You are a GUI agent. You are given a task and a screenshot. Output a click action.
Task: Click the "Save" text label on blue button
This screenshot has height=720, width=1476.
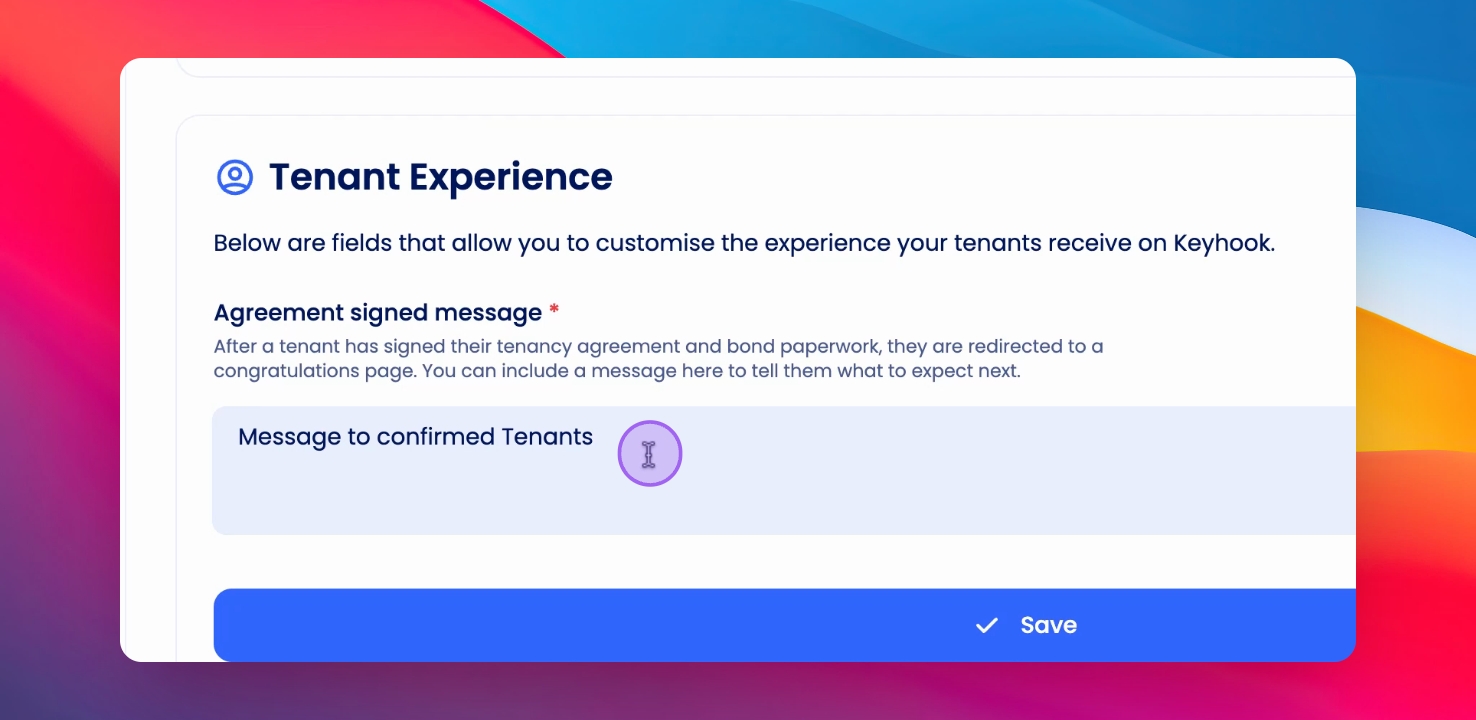tap(1048, 625)
